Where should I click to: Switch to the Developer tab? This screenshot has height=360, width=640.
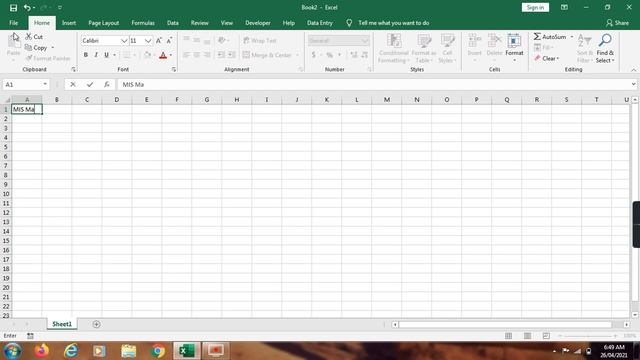point(258,23)
